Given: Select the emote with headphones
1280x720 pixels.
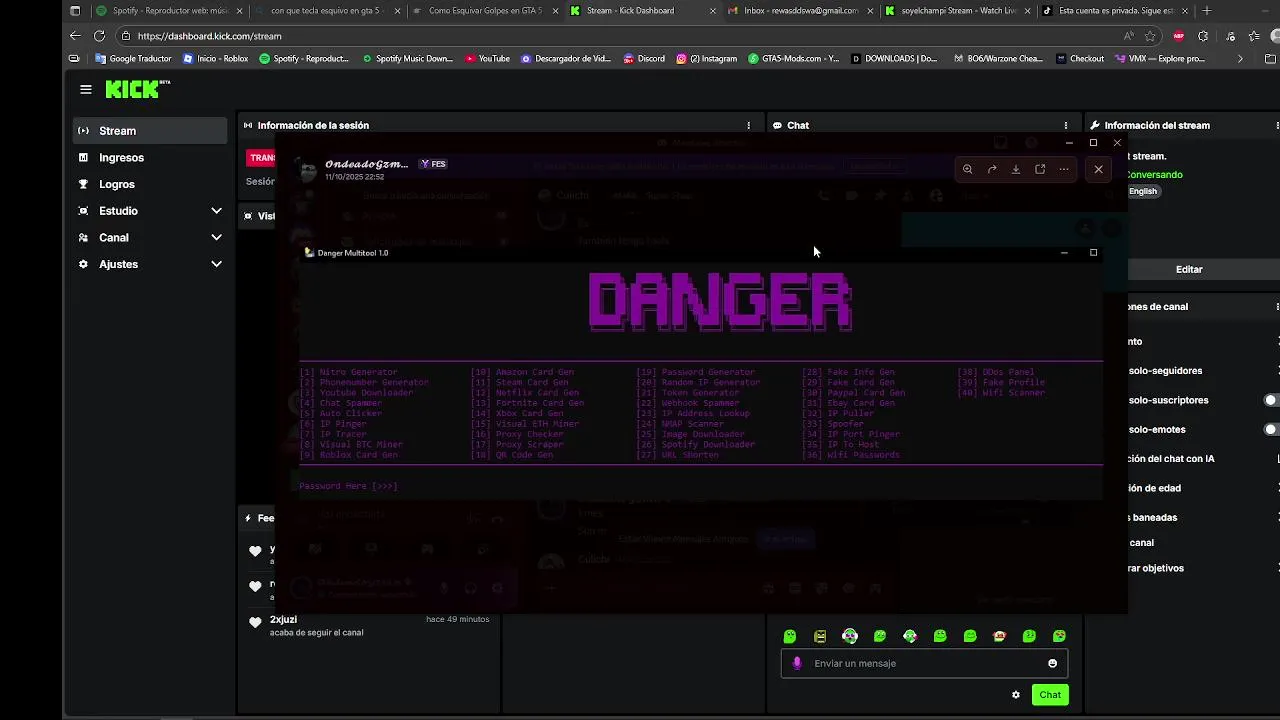Looking at the screenshot, I should pos(850,636).
